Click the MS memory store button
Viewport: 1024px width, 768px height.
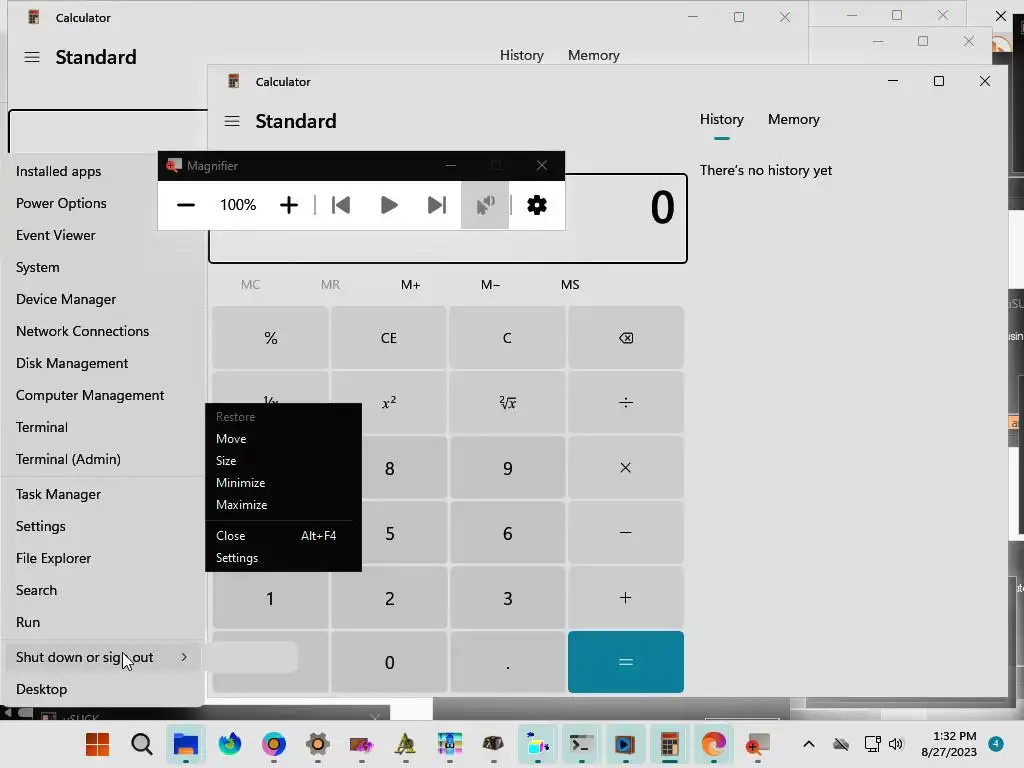[570, 285]
